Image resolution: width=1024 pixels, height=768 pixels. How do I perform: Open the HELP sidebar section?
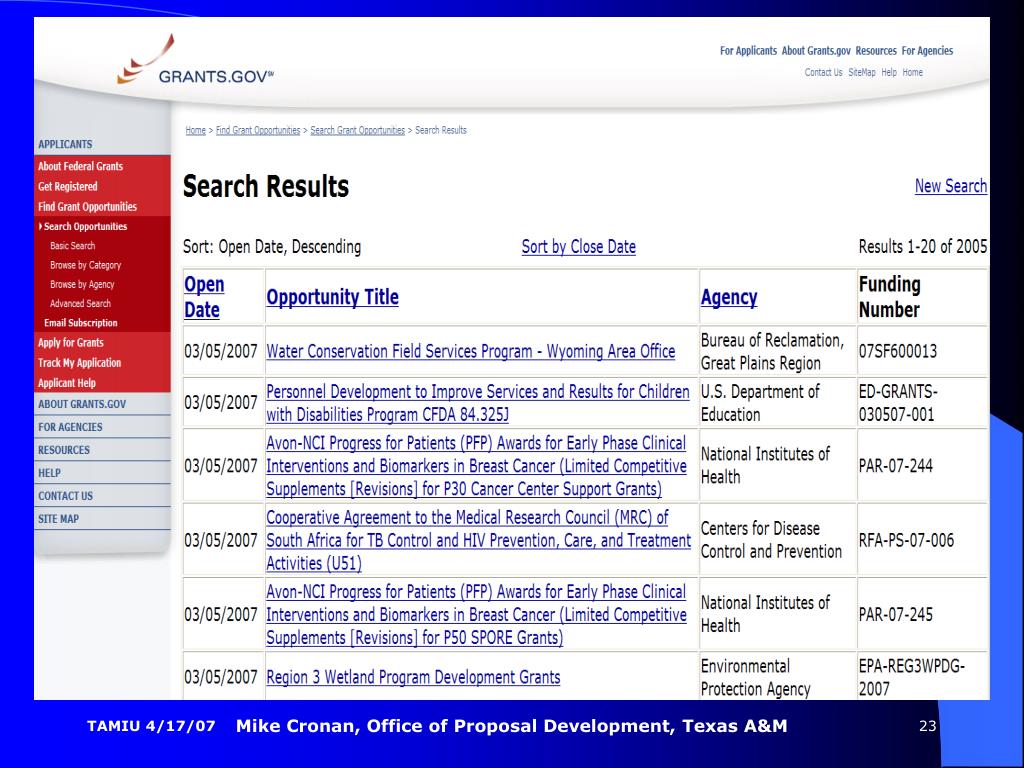pyautogui.click(x=49, y=473)
